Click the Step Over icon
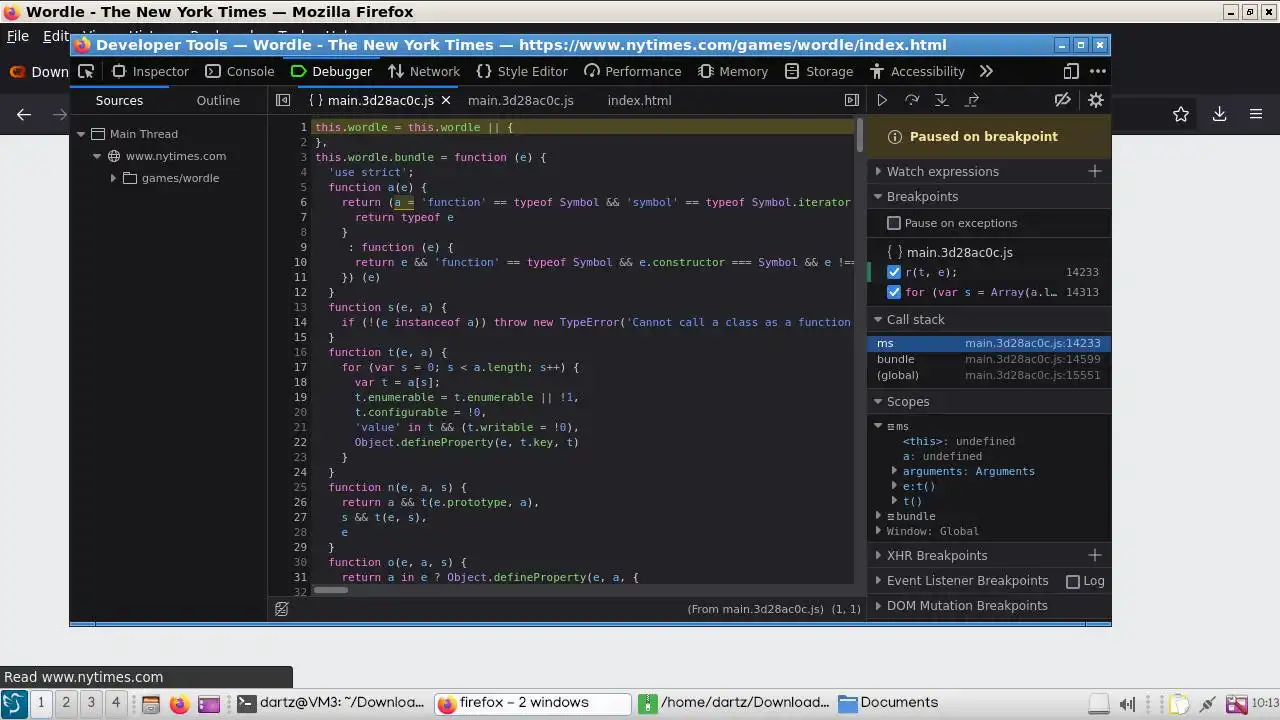Screen dimensions: 1280x720 pos(912,100)
